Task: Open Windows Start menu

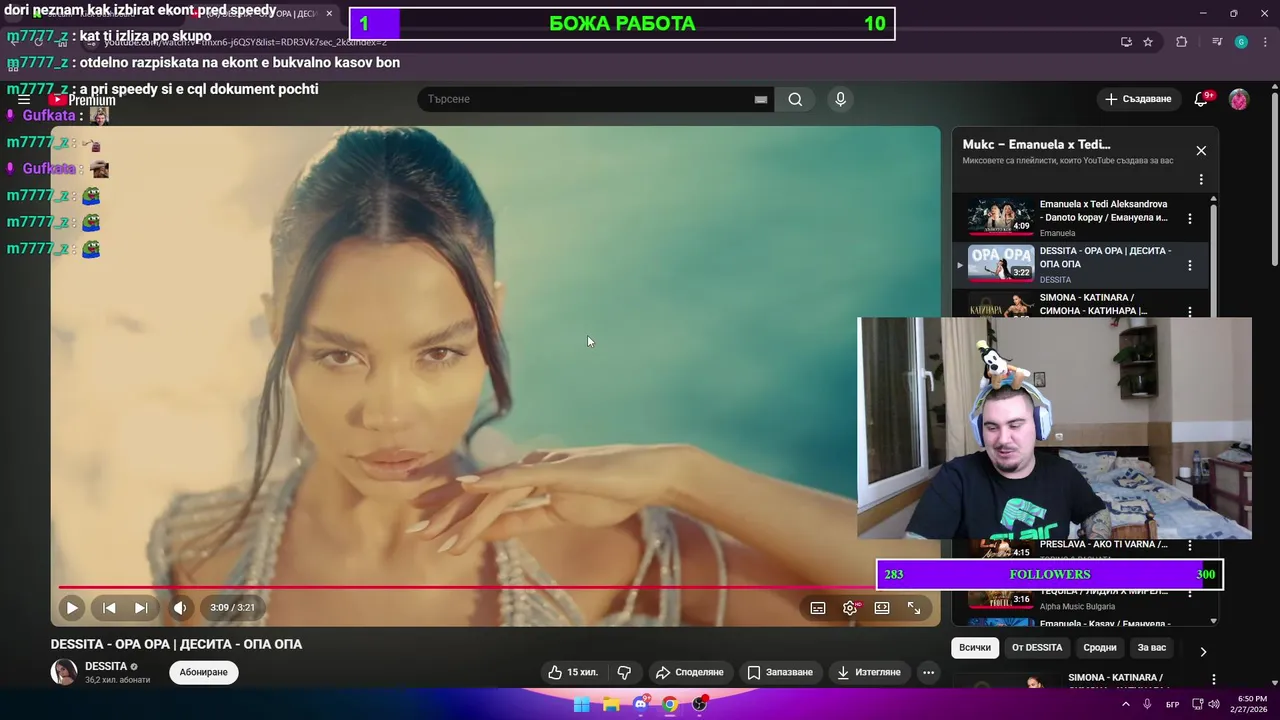Action: (582, 704)
